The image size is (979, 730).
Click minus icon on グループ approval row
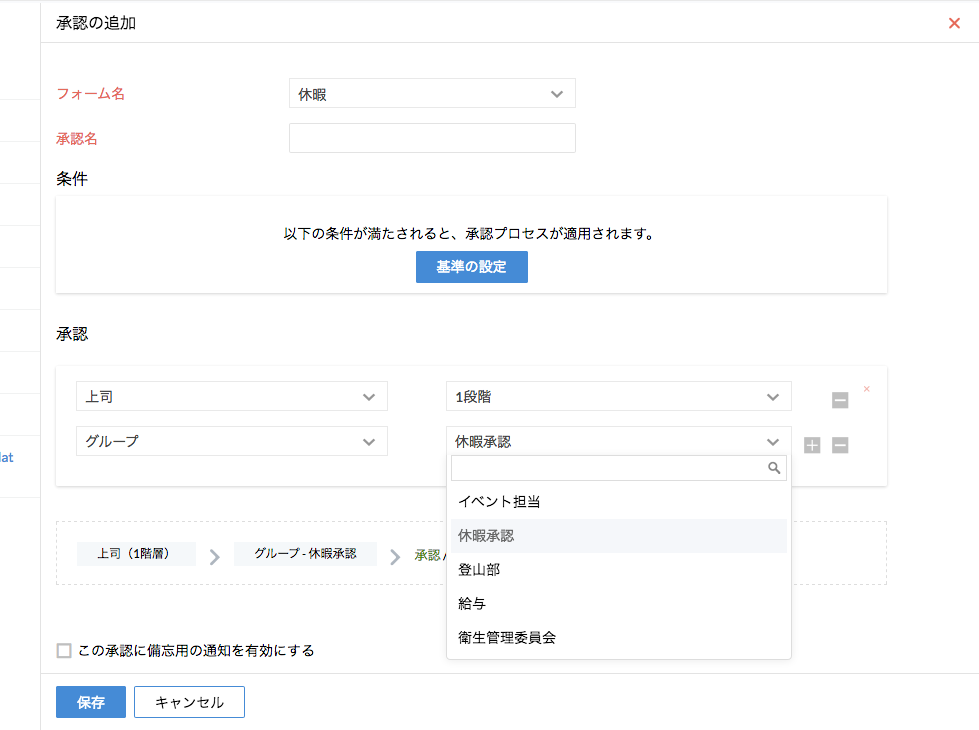click(840, 445)
